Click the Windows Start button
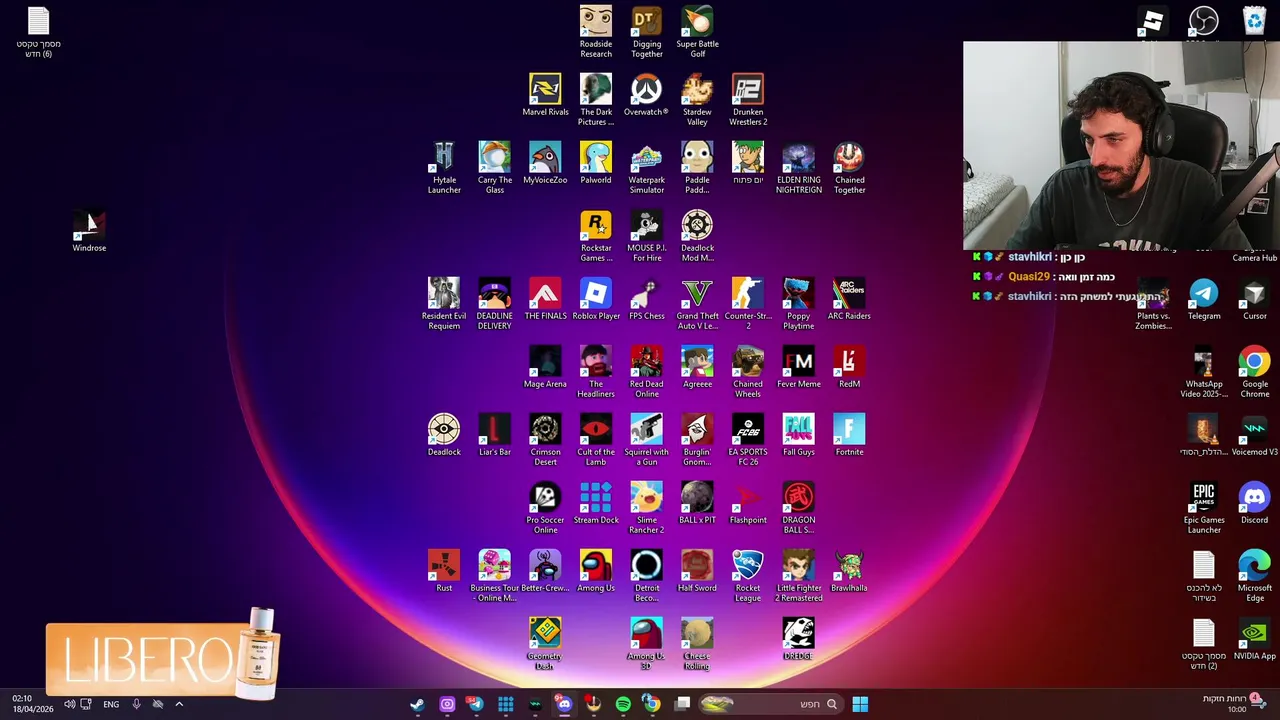 click(x=860, y=704)
